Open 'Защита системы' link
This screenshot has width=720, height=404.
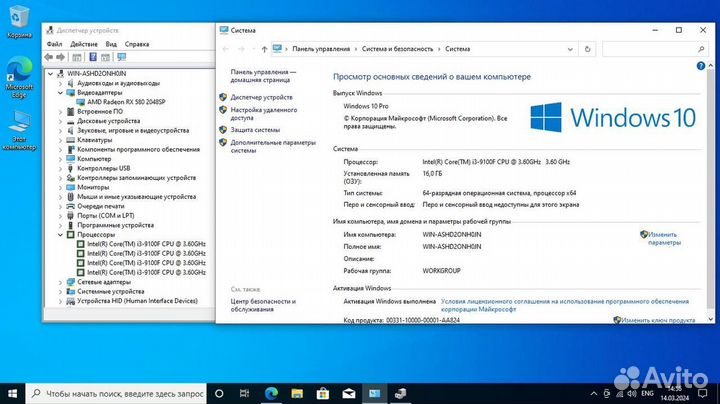[x=255, y=130]
